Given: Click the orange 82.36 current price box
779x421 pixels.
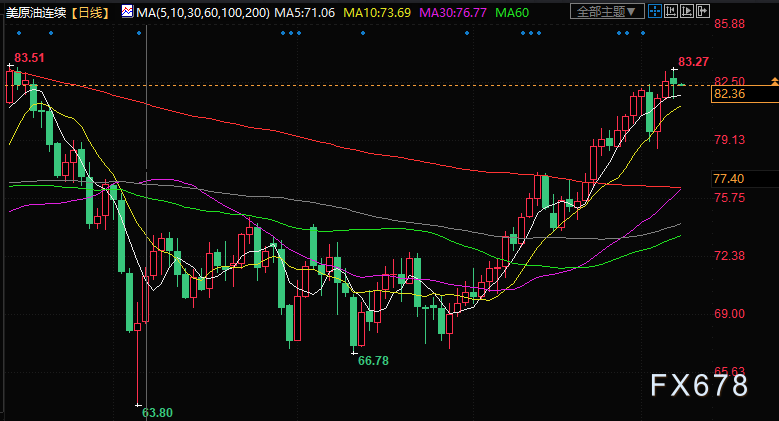Looking at the screenshot, I should point(745,94).
